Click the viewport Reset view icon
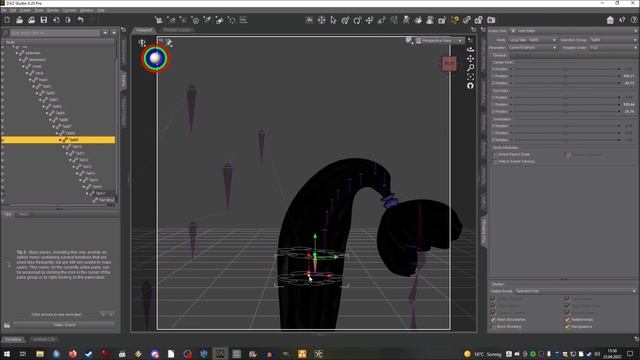The height and width of the screenshot is (360, 640). click(x=470, y=85)
